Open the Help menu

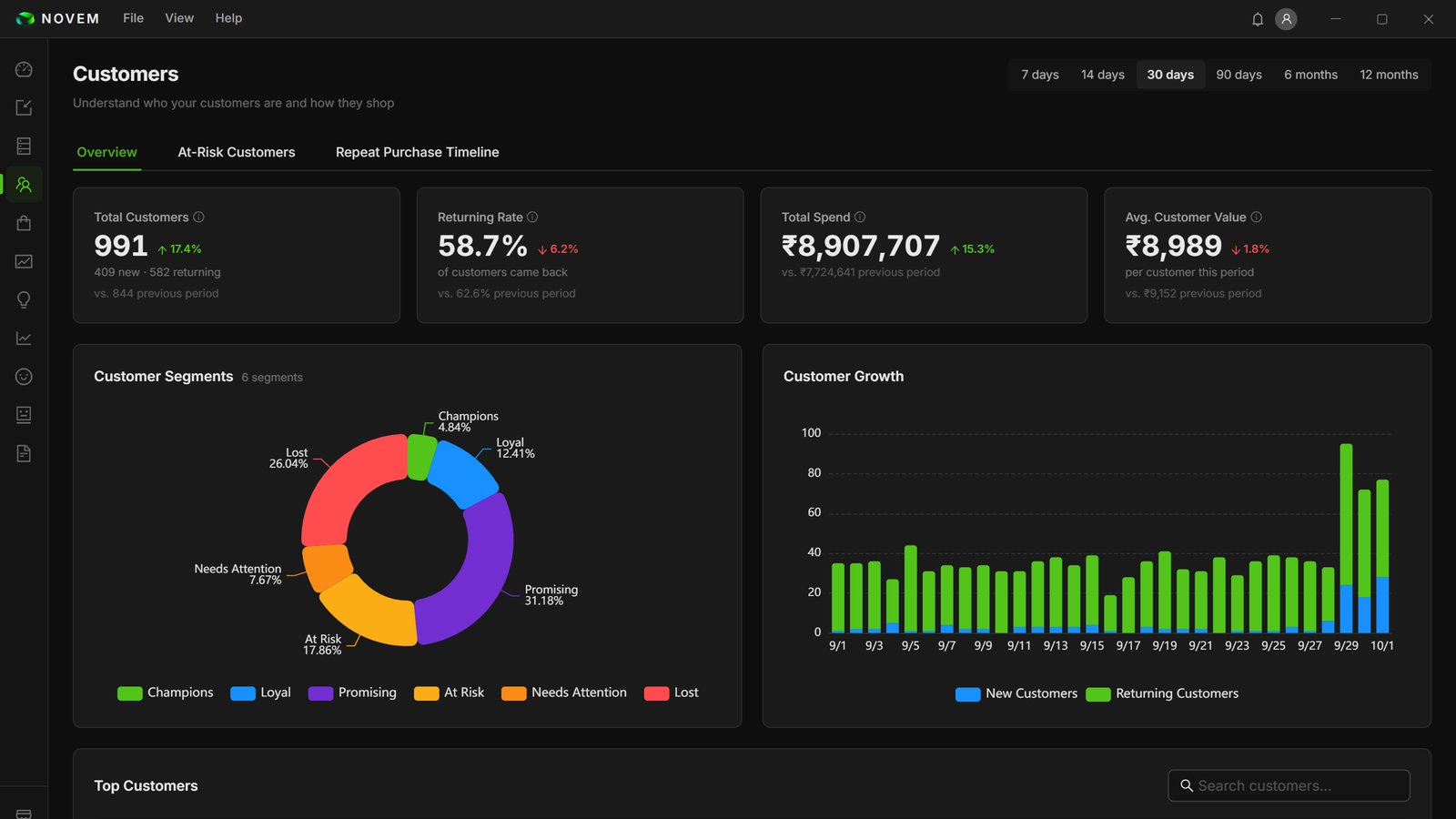228,18
